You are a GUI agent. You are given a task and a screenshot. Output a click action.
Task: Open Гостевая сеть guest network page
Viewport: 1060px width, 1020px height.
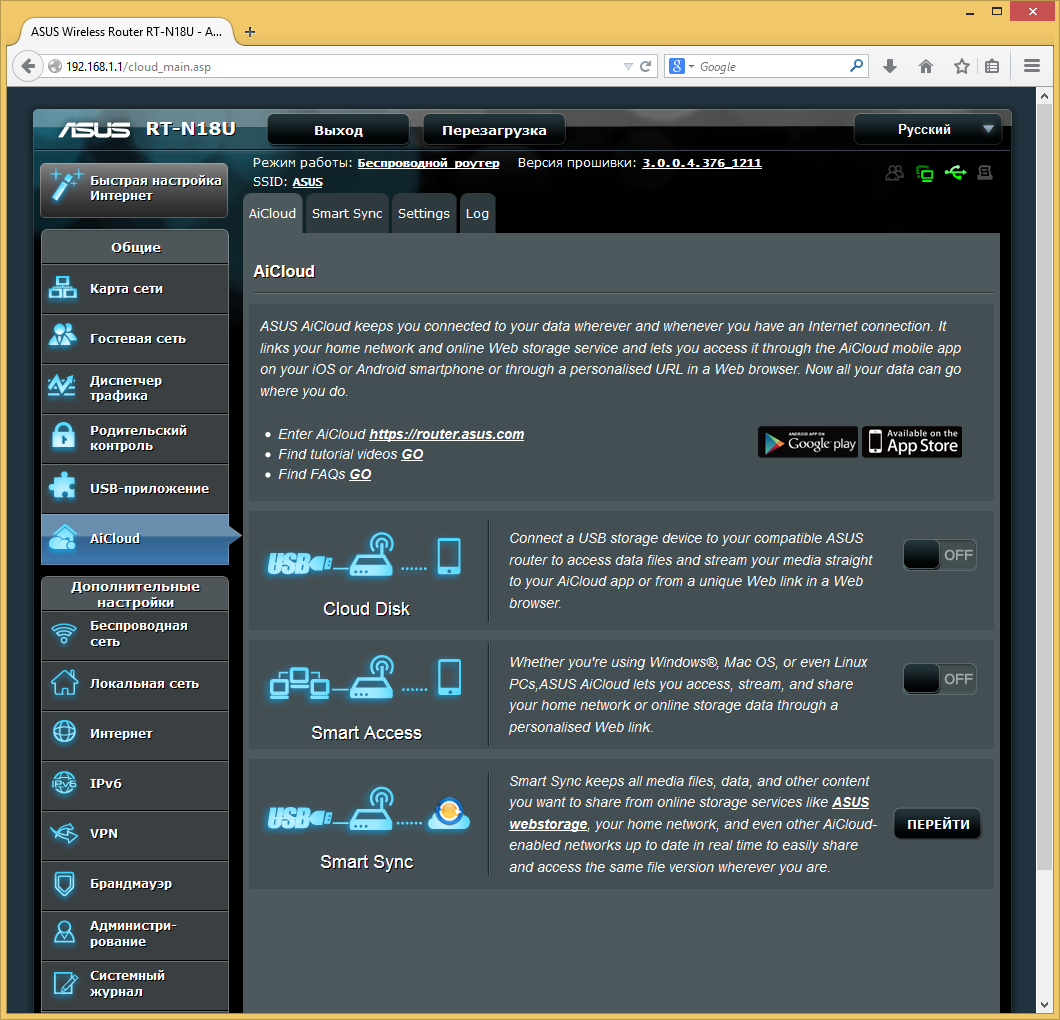pyautogui.click(x=135, y=339)
